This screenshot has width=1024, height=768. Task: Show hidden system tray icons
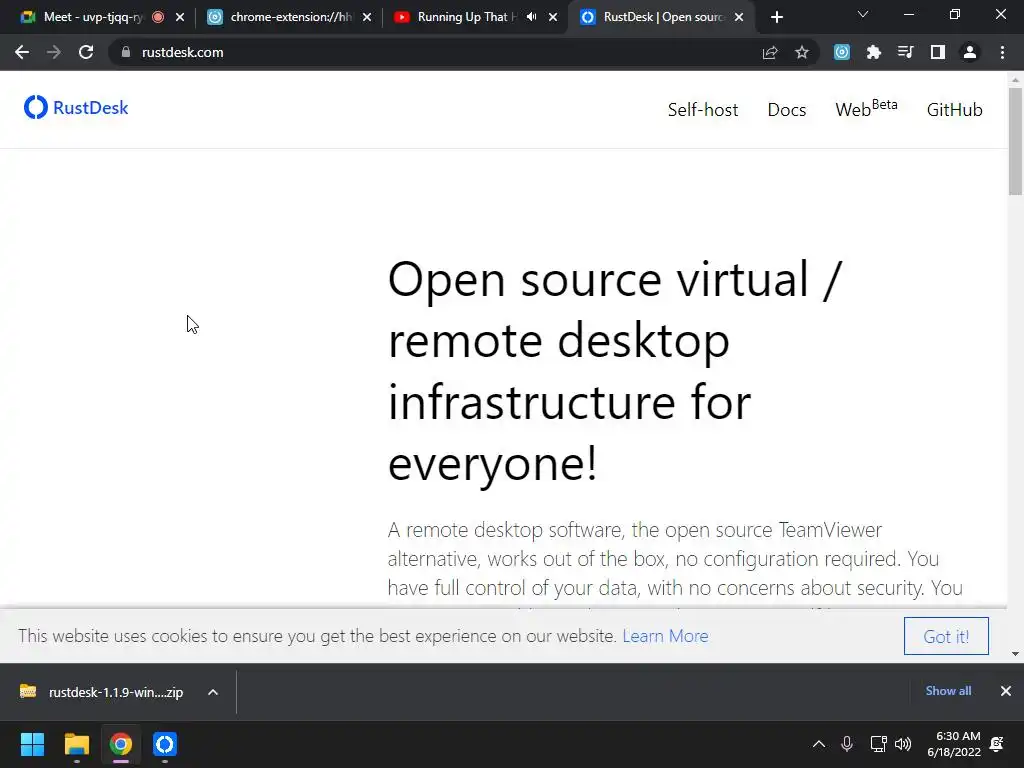819,744
